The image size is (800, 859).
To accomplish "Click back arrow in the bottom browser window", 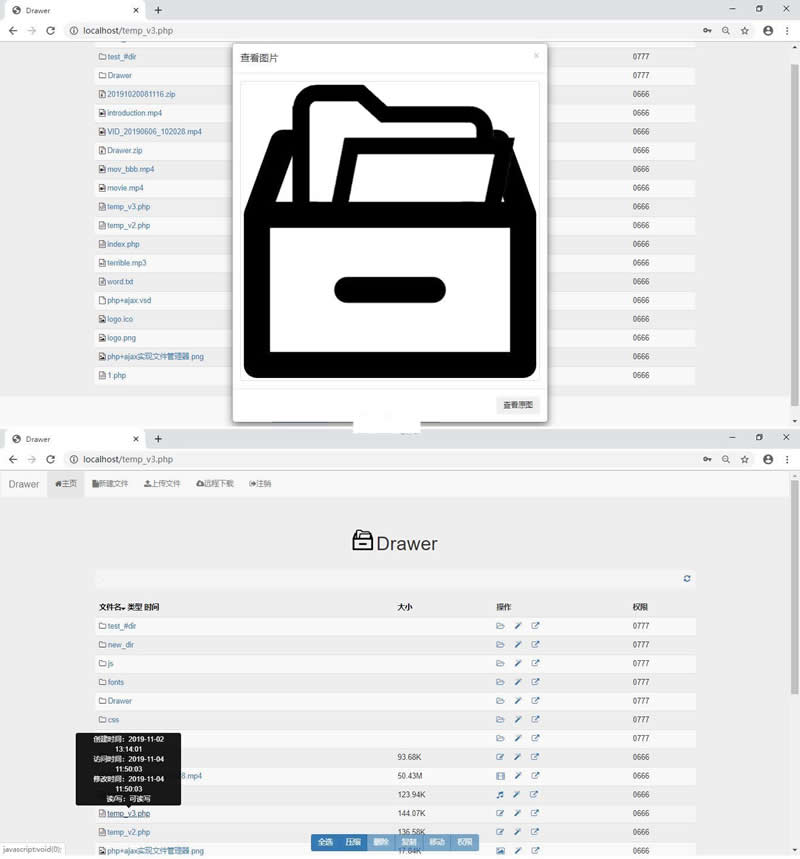I will (x=13, y=459).
